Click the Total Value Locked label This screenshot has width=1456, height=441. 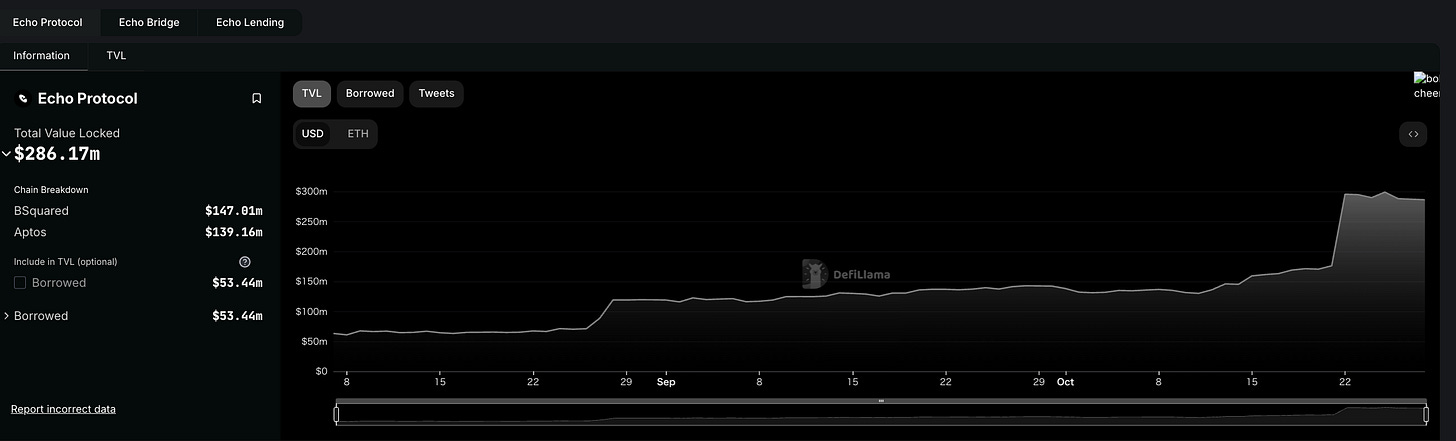pyautogui.click(x=67, y=133)
